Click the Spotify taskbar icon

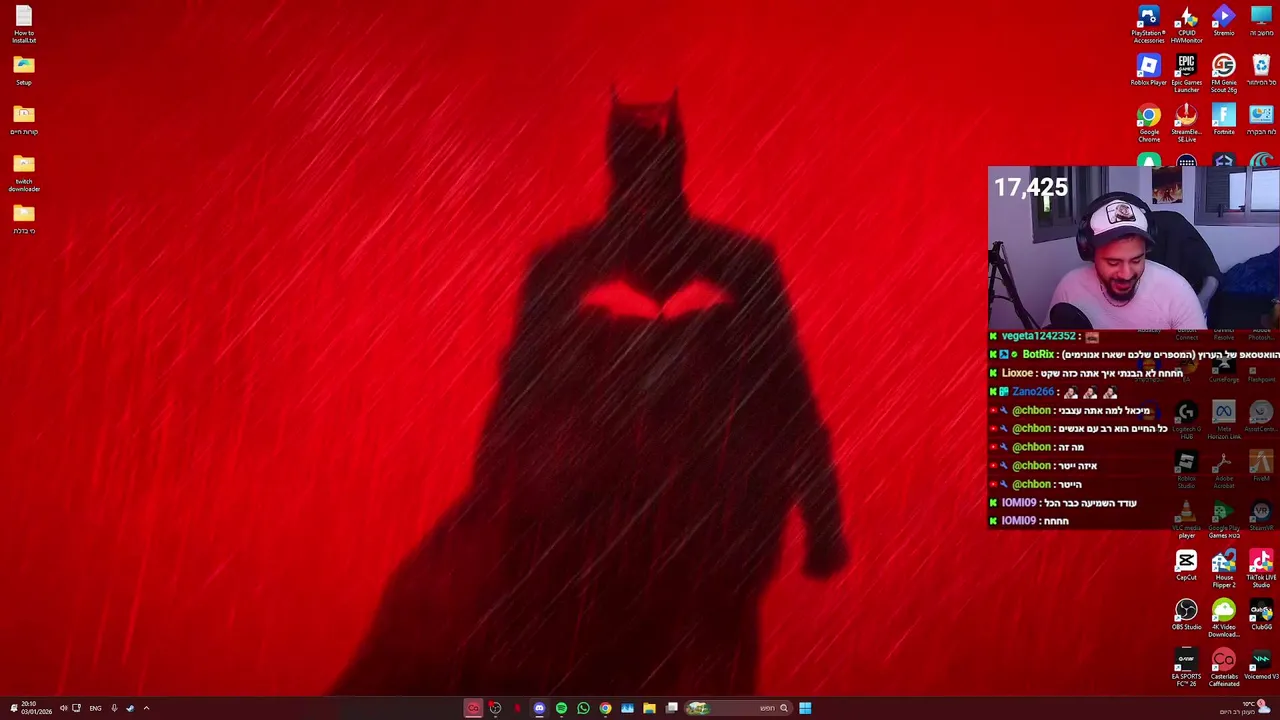pos(561,708)
